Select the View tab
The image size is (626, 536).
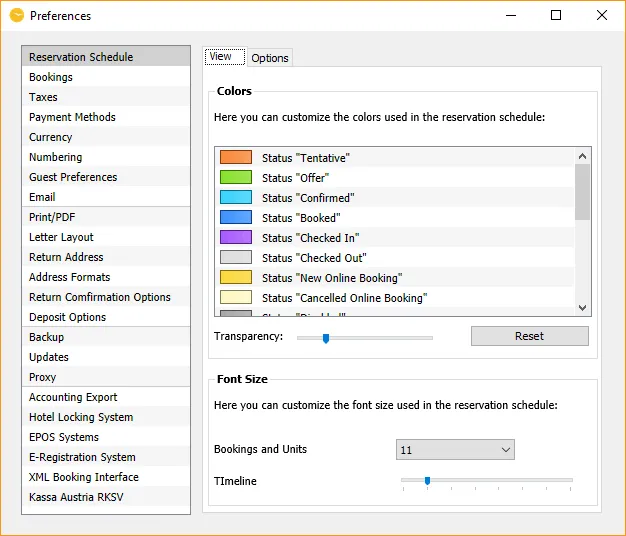point(225,57)
